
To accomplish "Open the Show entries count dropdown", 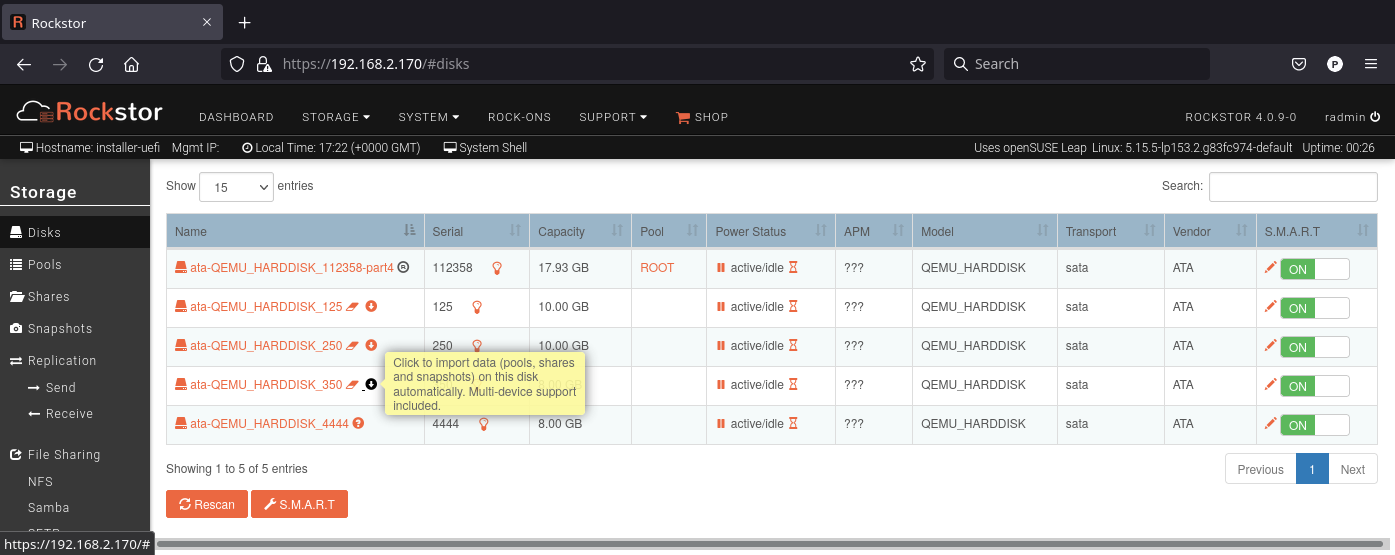I will point(236,187).
